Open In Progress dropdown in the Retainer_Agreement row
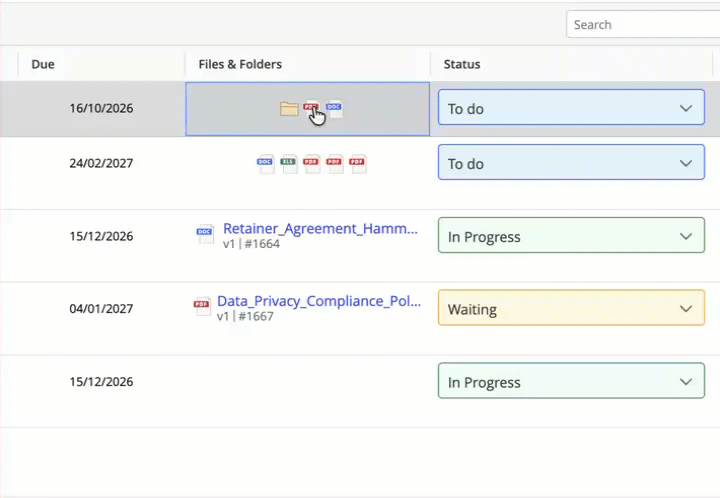The image size is (720, 498). (571, 235)
